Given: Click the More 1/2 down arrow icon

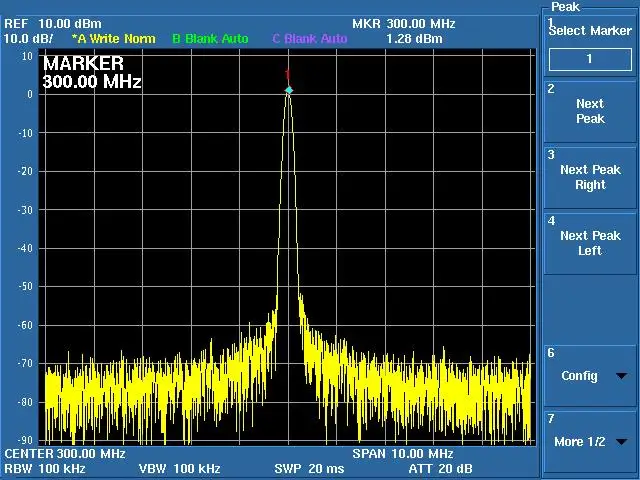Looking at the screenshot, I should [622, 442].
